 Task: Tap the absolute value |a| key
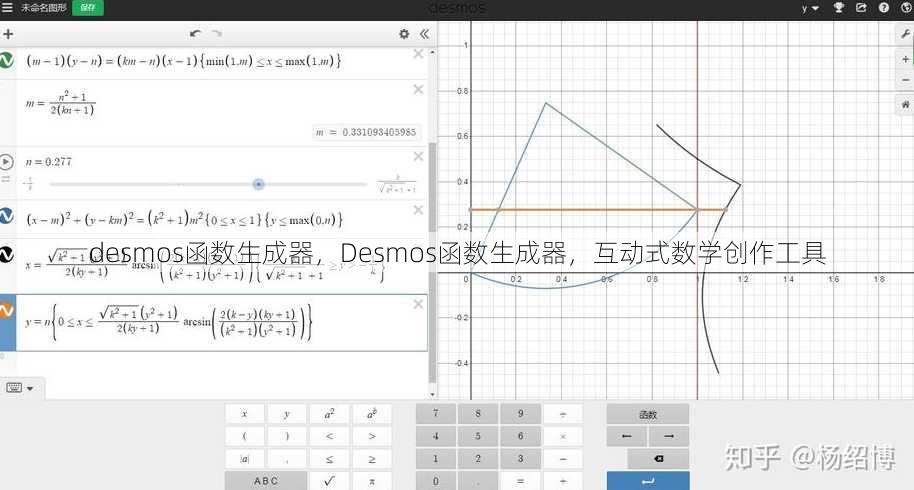[x=245, y=459]
